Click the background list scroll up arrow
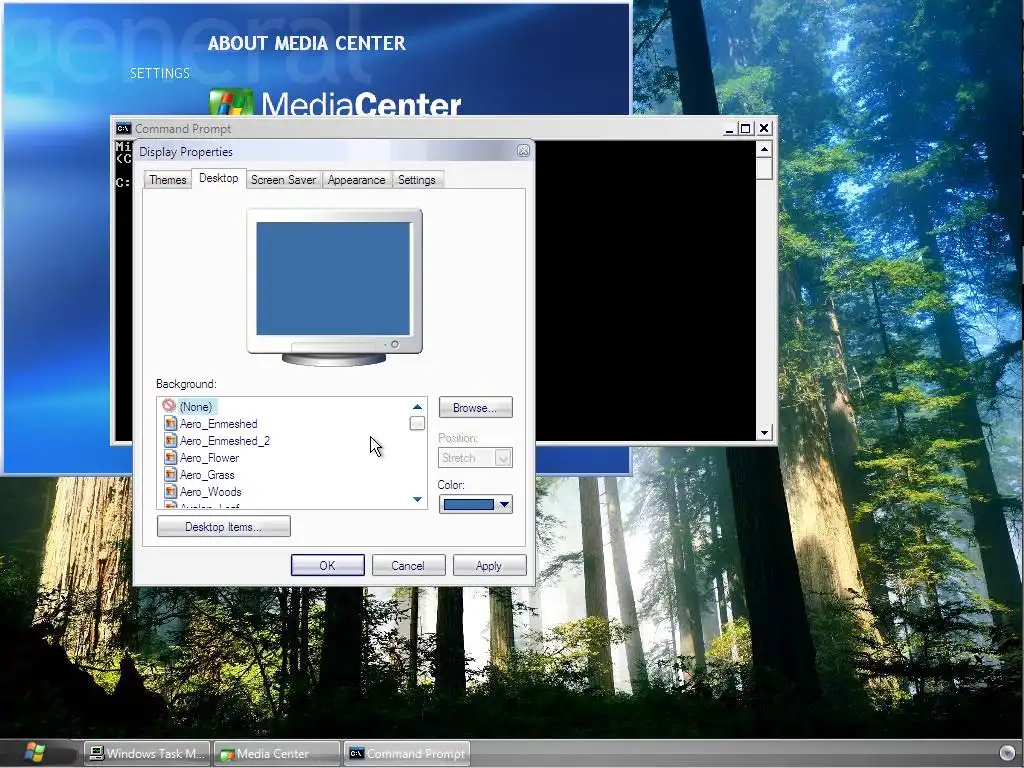The width and height of the screenshot is (1024, 768). [x=417, y=406]
